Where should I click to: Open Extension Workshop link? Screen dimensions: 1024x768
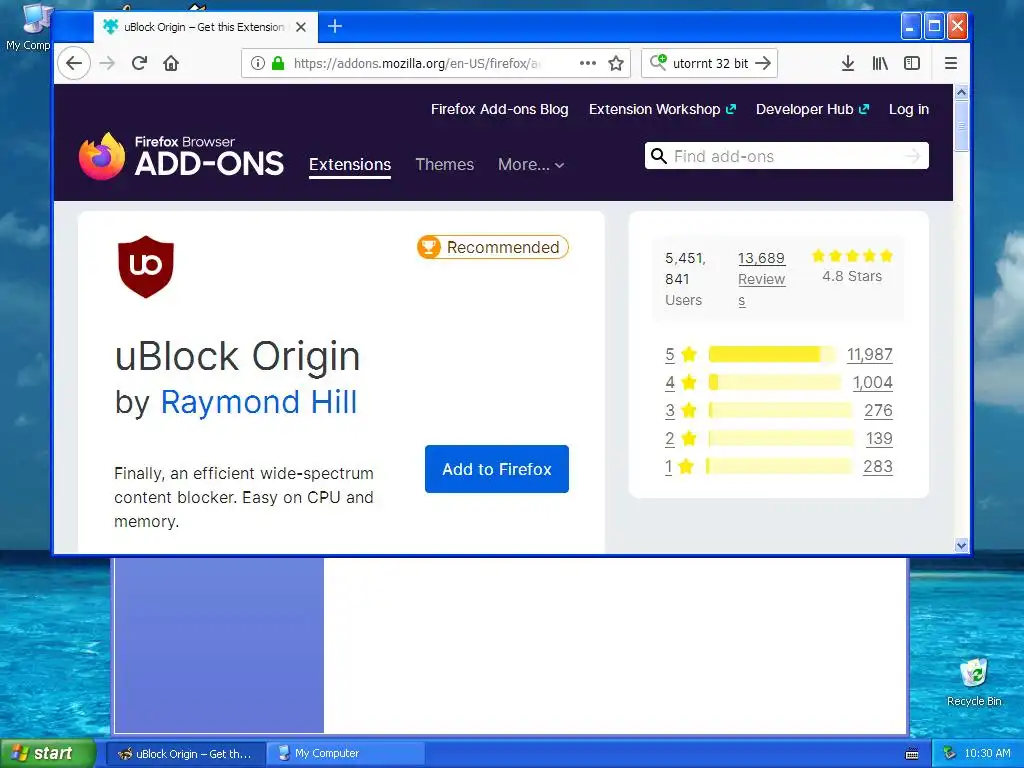(x=662, y=109)
